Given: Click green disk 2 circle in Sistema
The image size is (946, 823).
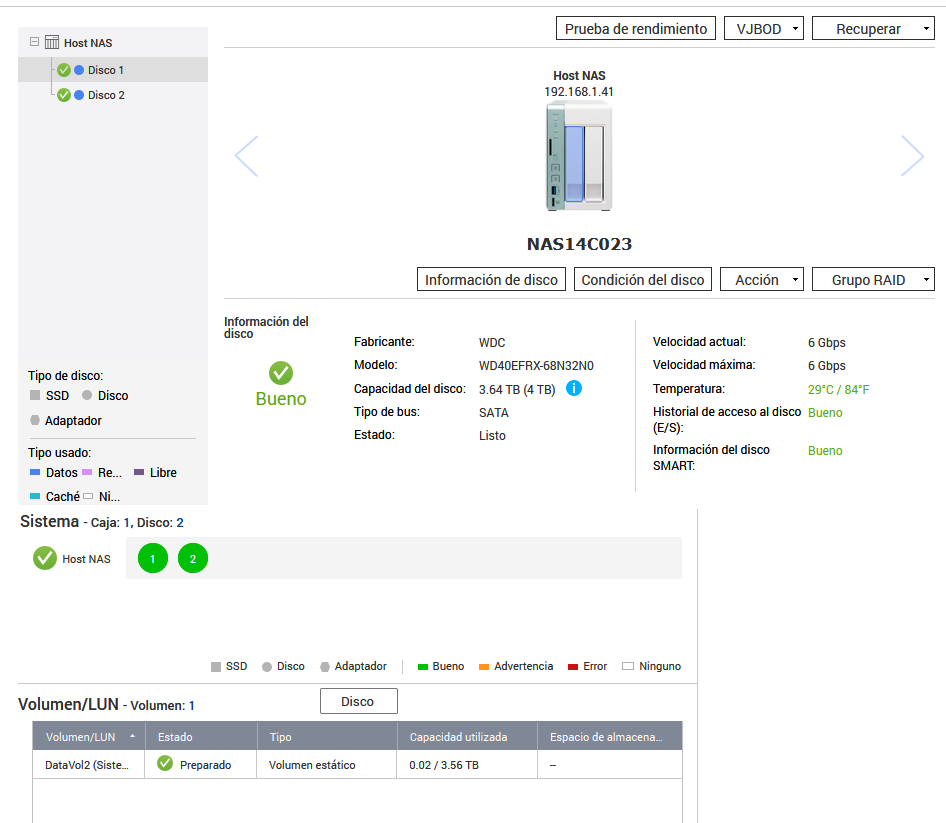Looking at the screenshot, I should (x=193, y=559).
